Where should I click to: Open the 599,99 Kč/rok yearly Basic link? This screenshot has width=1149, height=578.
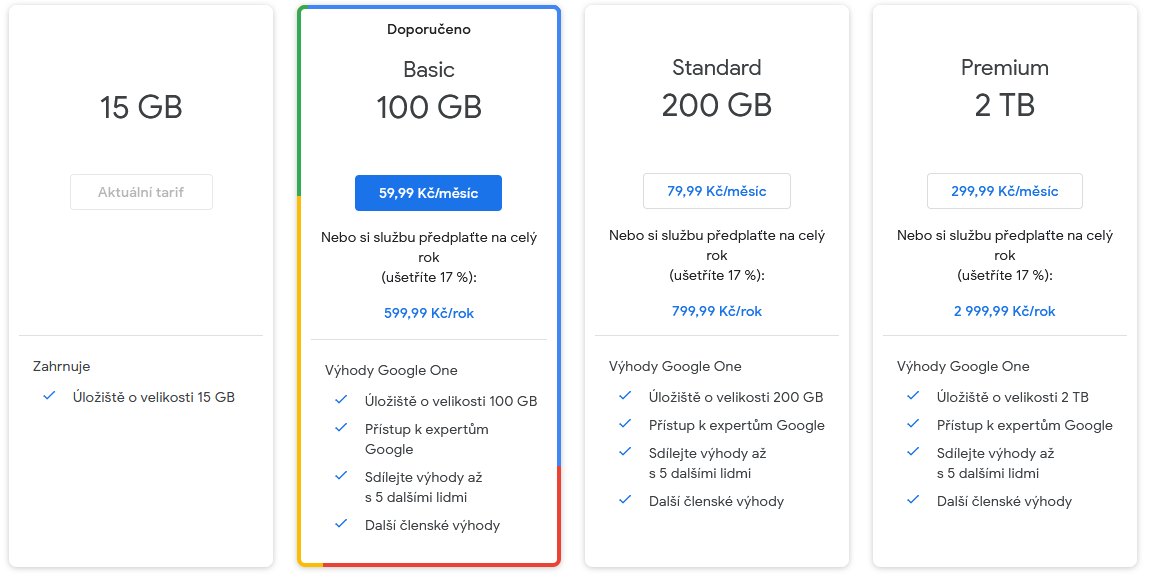[428, 313]
